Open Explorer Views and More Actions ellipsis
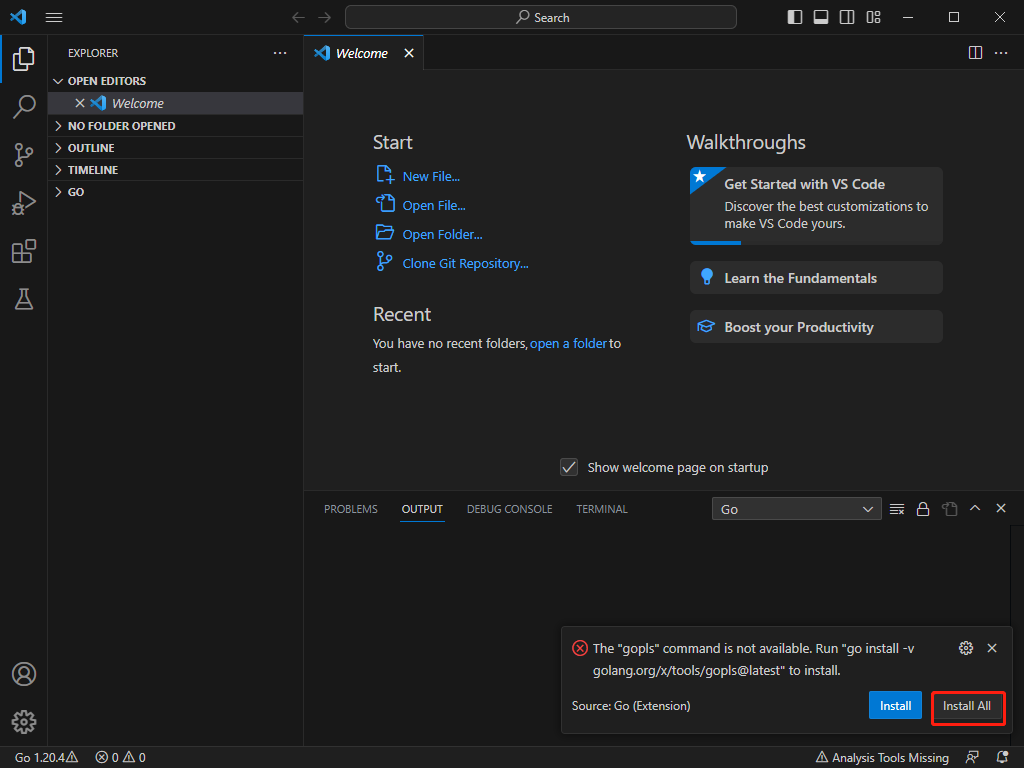Image resolution: width=1024 pixels, height=768 pixels. (280, 53)
